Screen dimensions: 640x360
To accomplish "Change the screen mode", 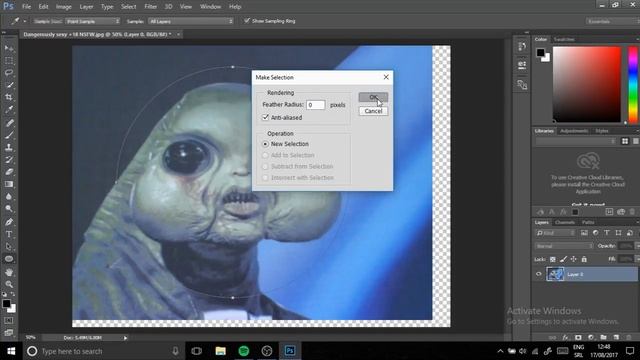I will coord(9,333).
